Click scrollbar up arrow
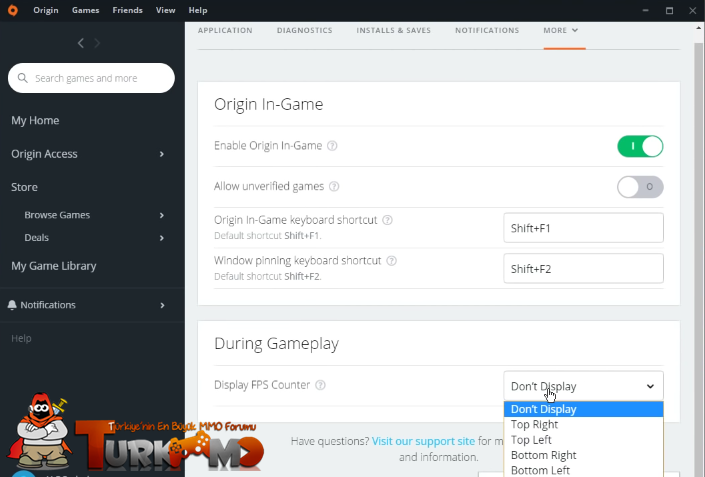The height and width of the screenshot is (477, 705). click(x=699, y=28)
